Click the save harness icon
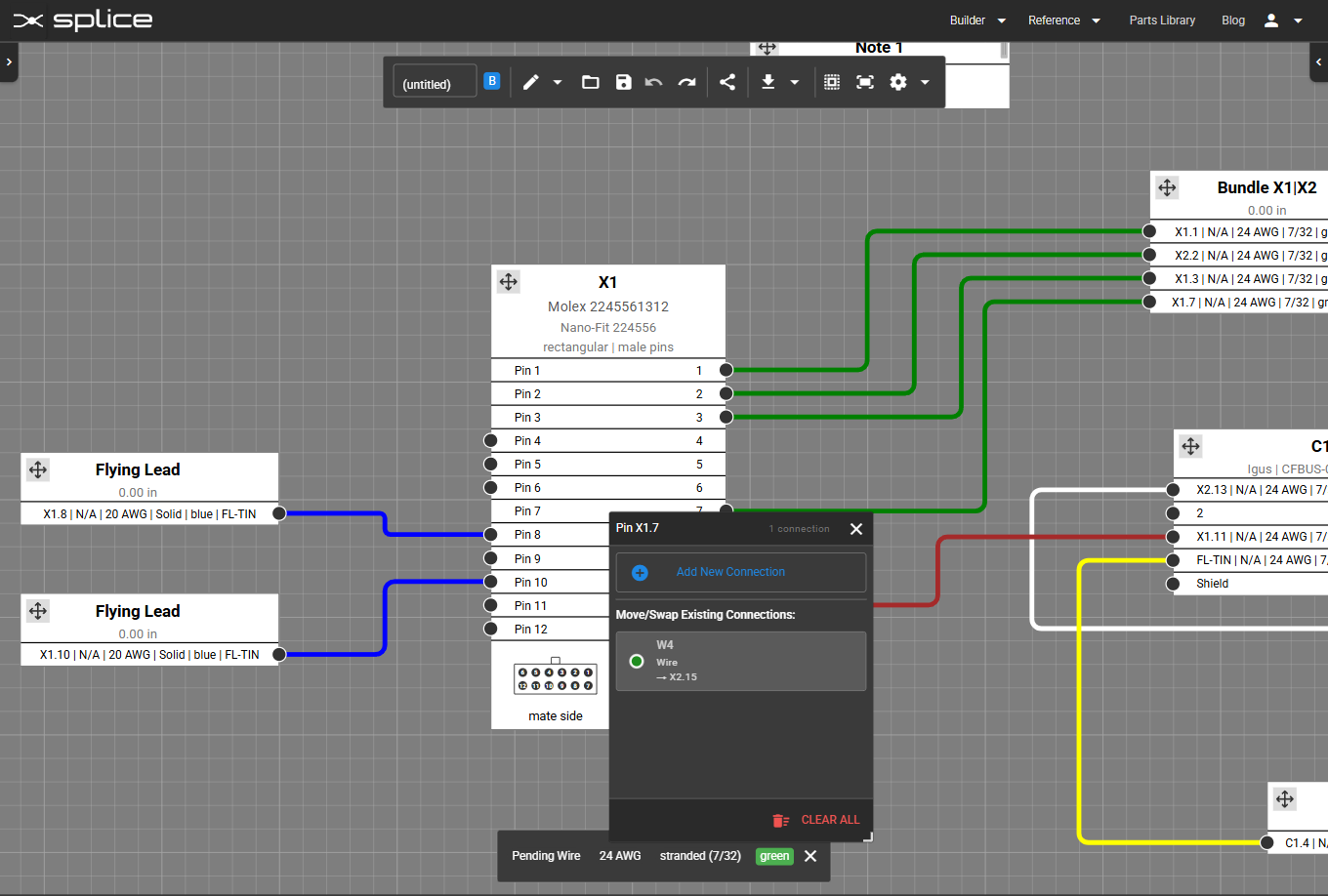 point(624,82)
